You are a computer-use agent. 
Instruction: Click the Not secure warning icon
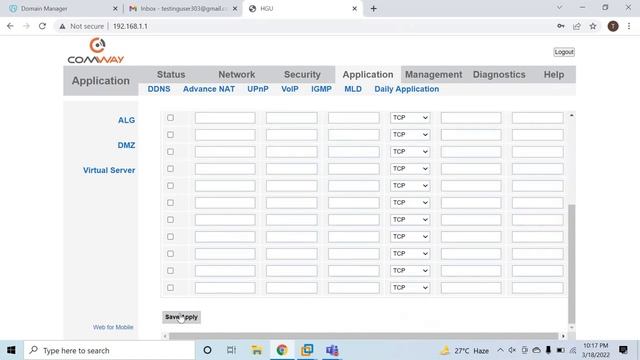coord(62,26)
